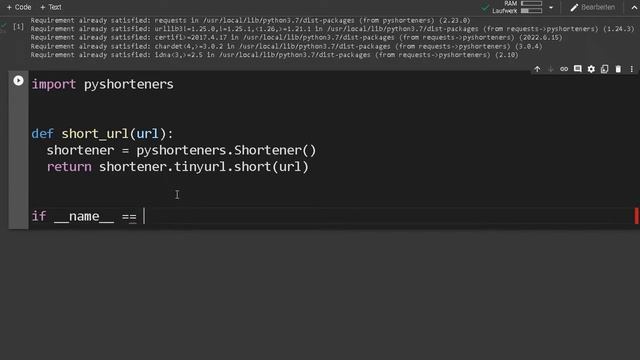The height and width of the screenshot is (360, 640).
Task: Click the RAM usage bar
Action: 531,3
